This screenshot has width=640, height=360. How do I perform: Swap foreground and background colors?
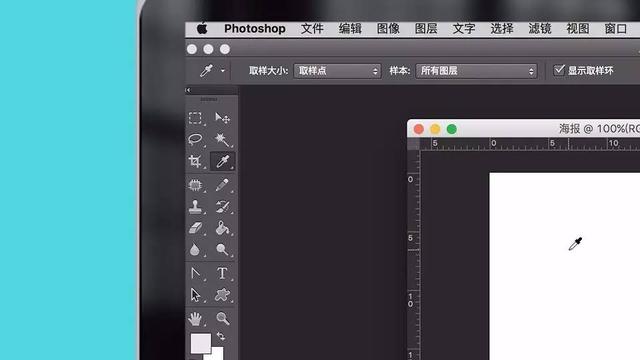[x=221, y=336]
